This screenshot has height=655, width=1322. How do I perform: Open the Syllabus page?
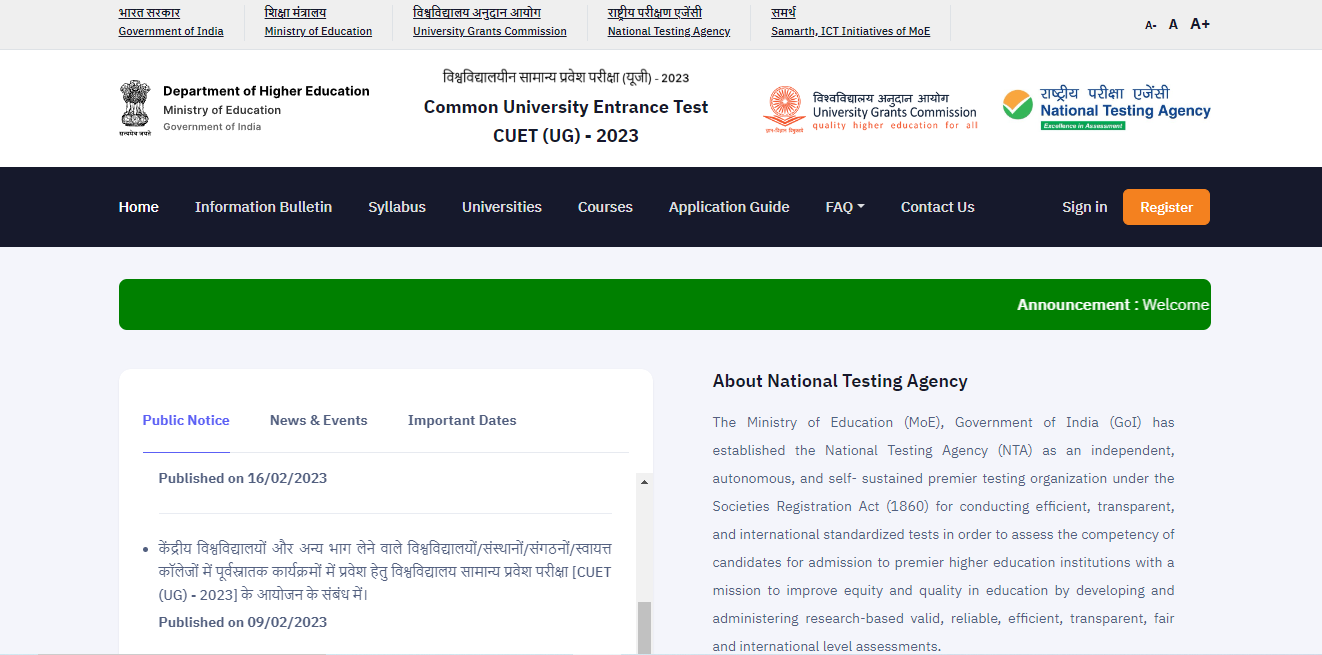pyautogui.click(x=397, y=207)
